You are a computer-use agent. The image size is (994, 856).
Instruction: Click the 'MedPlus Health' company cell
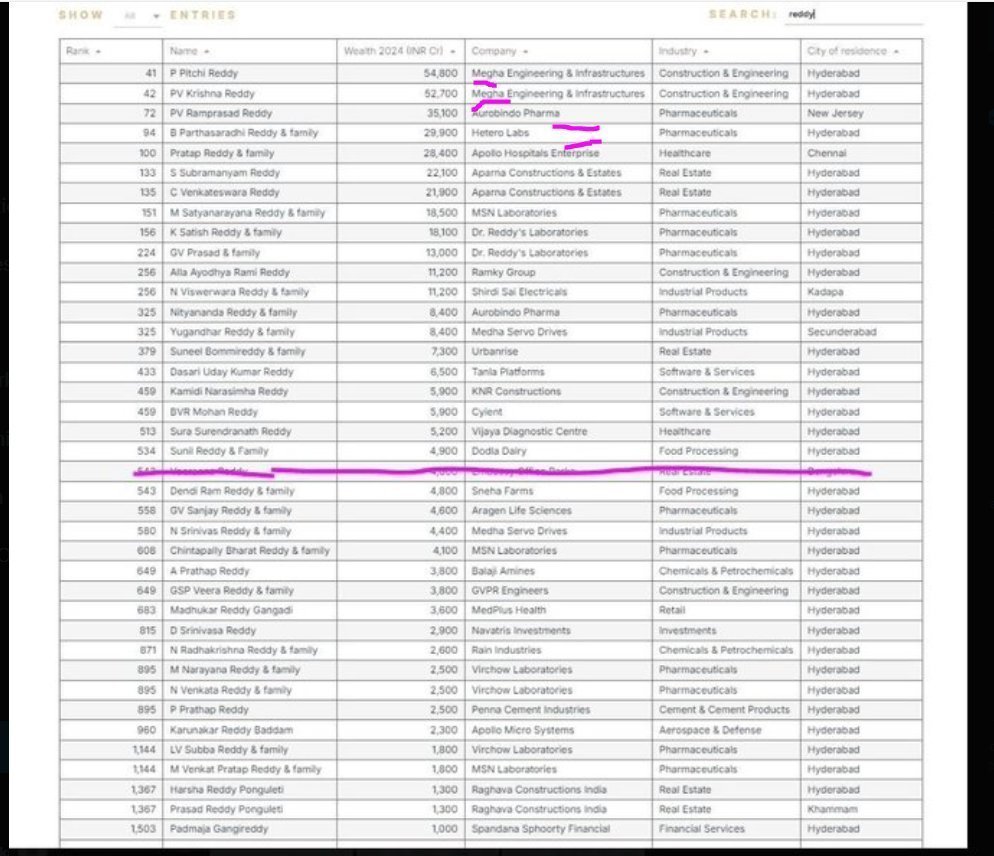558,611
